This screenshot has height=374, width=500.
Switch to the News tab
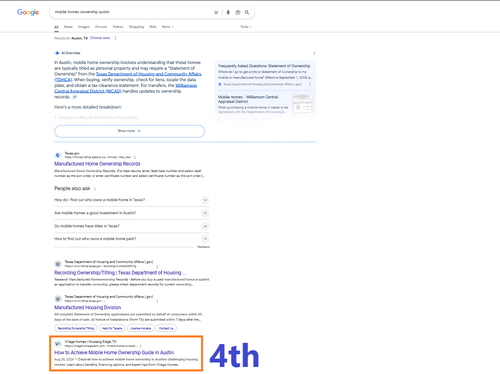pos(68,27)
